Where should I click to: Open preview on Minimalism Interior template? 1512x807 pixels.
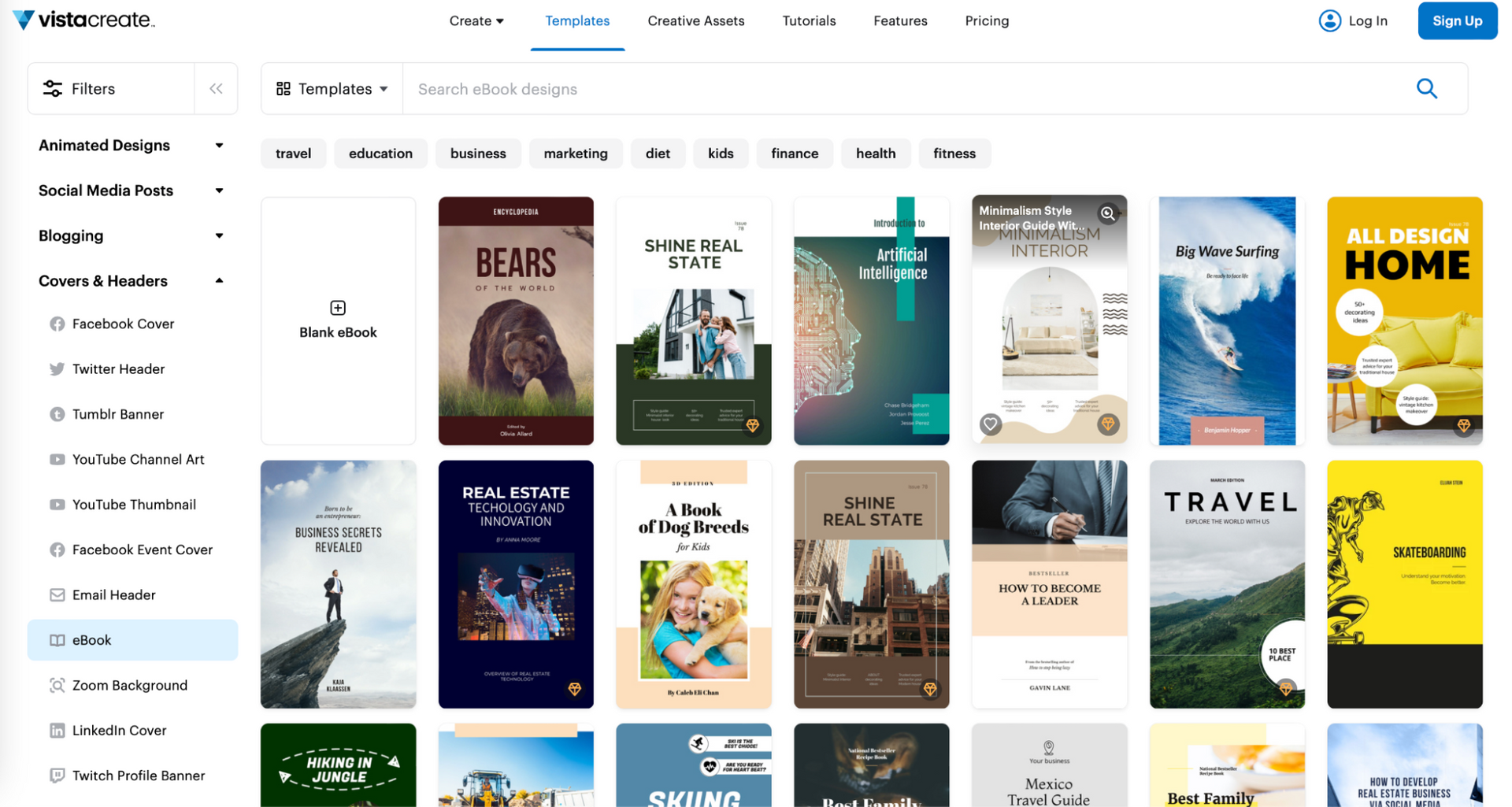1108,213
